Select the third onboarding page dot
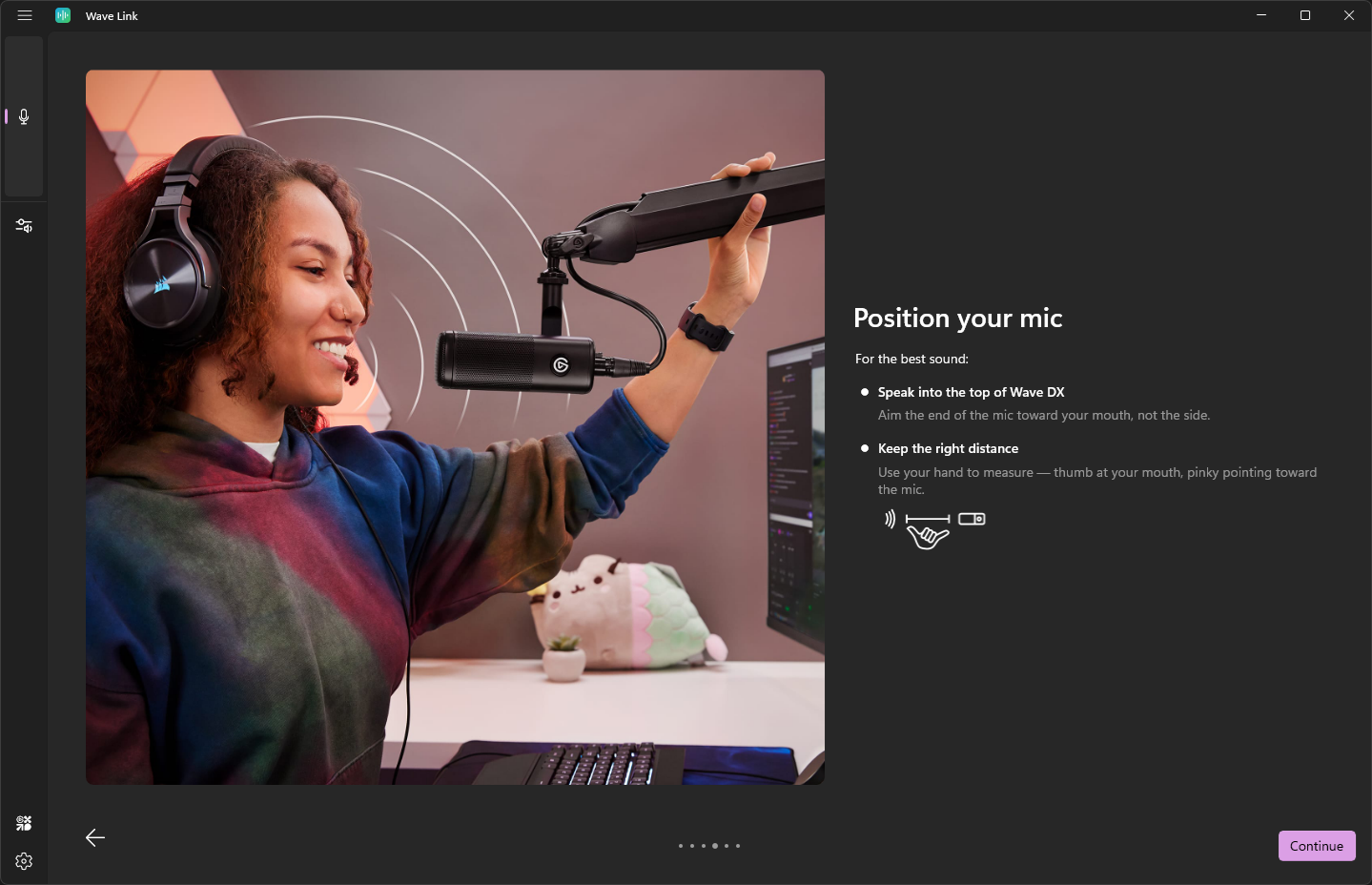 703,846
